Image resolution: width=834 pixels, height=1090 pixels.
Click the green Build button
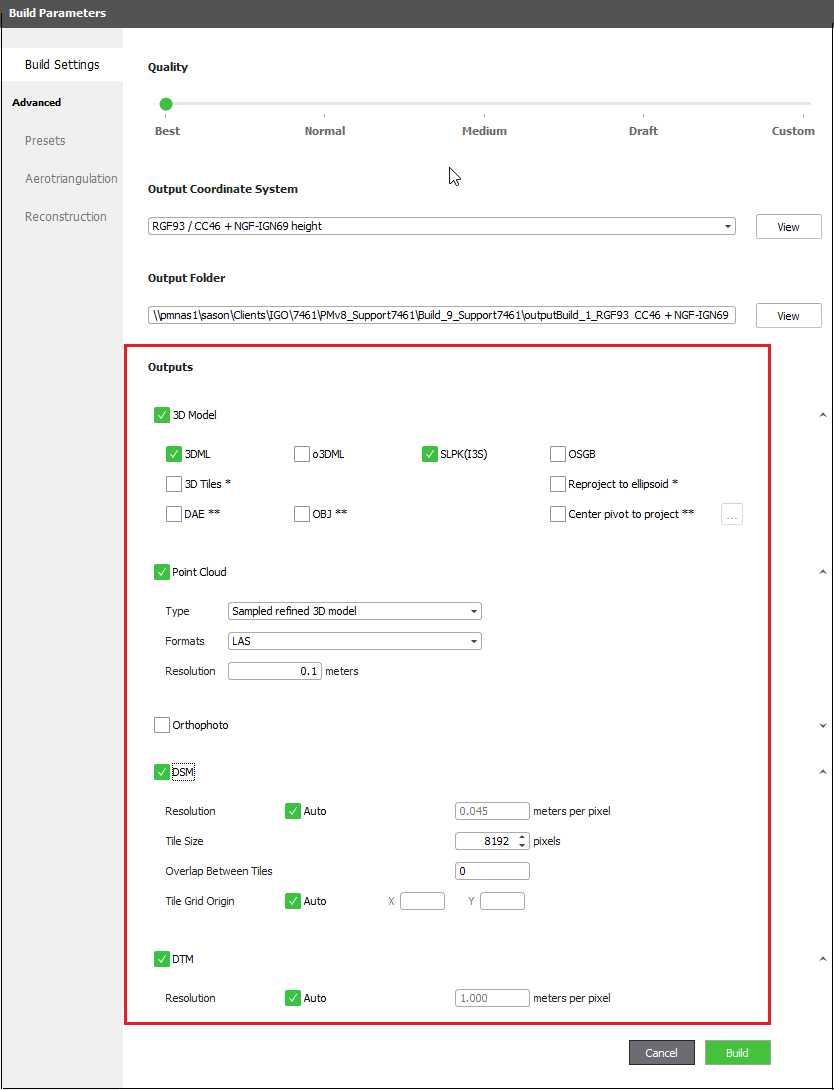pos(737,1052)
